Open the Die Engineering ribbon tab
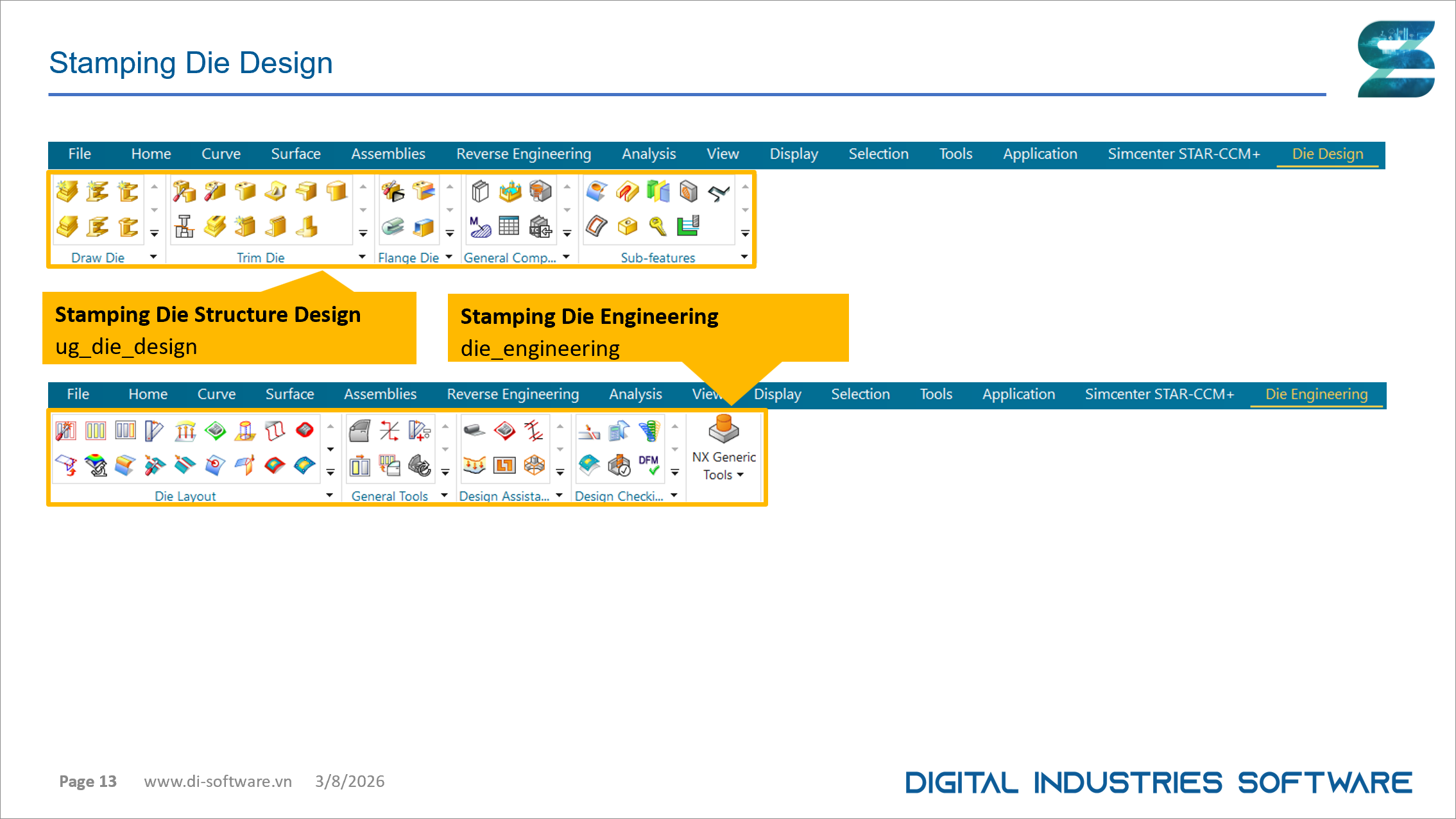The image size is (1456, 819). 1316,394
